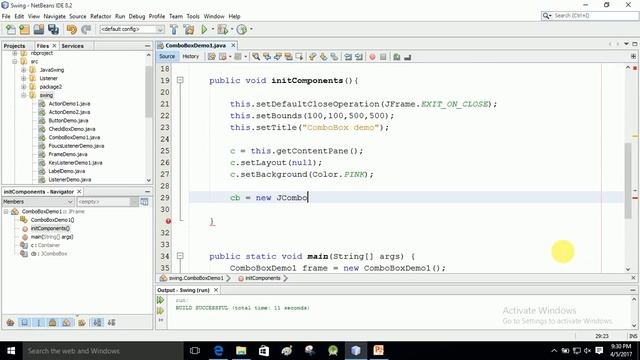Click the Source view button
The width and height of the screenshot is (640, 360).
167,56
